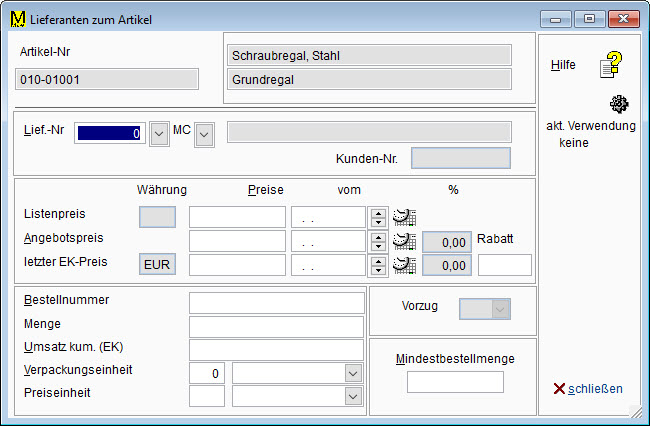Click the letzter EK-Preis date spinner arrows
This screenshot has height=426, width=650.
point(378,265)
